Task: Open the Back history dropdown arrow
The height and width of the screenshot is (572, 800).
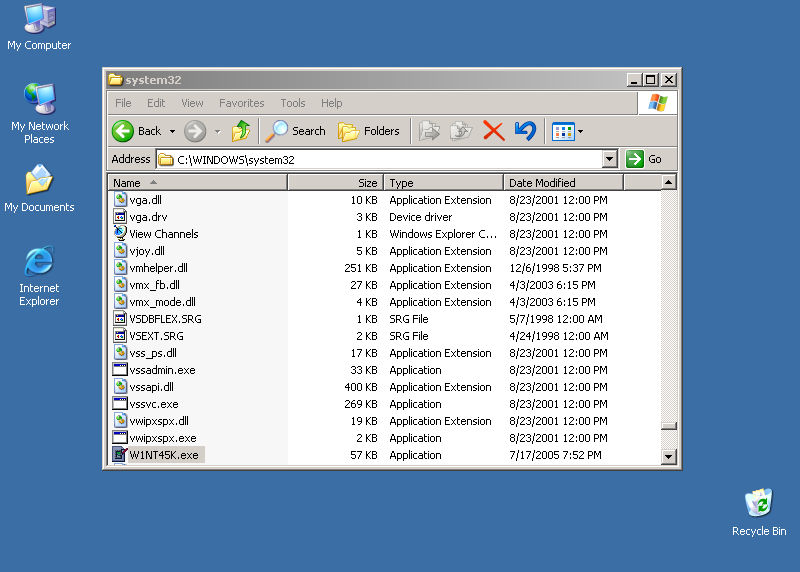Action: [172, 132]
